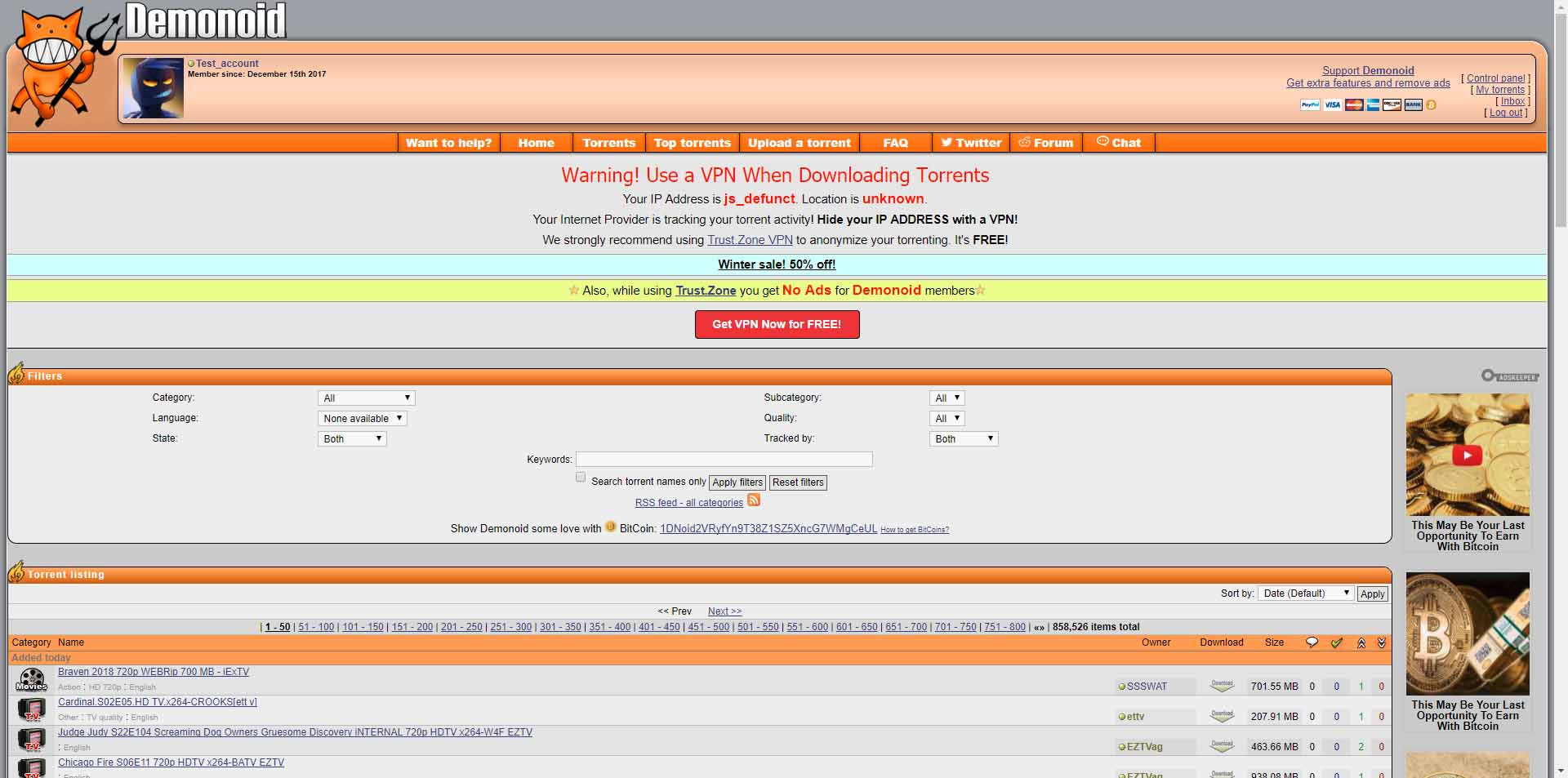1568x778 pixels.
Task: Open the Chicago Fire S06E11 torrent link
Action: click(x=171, y=762)
